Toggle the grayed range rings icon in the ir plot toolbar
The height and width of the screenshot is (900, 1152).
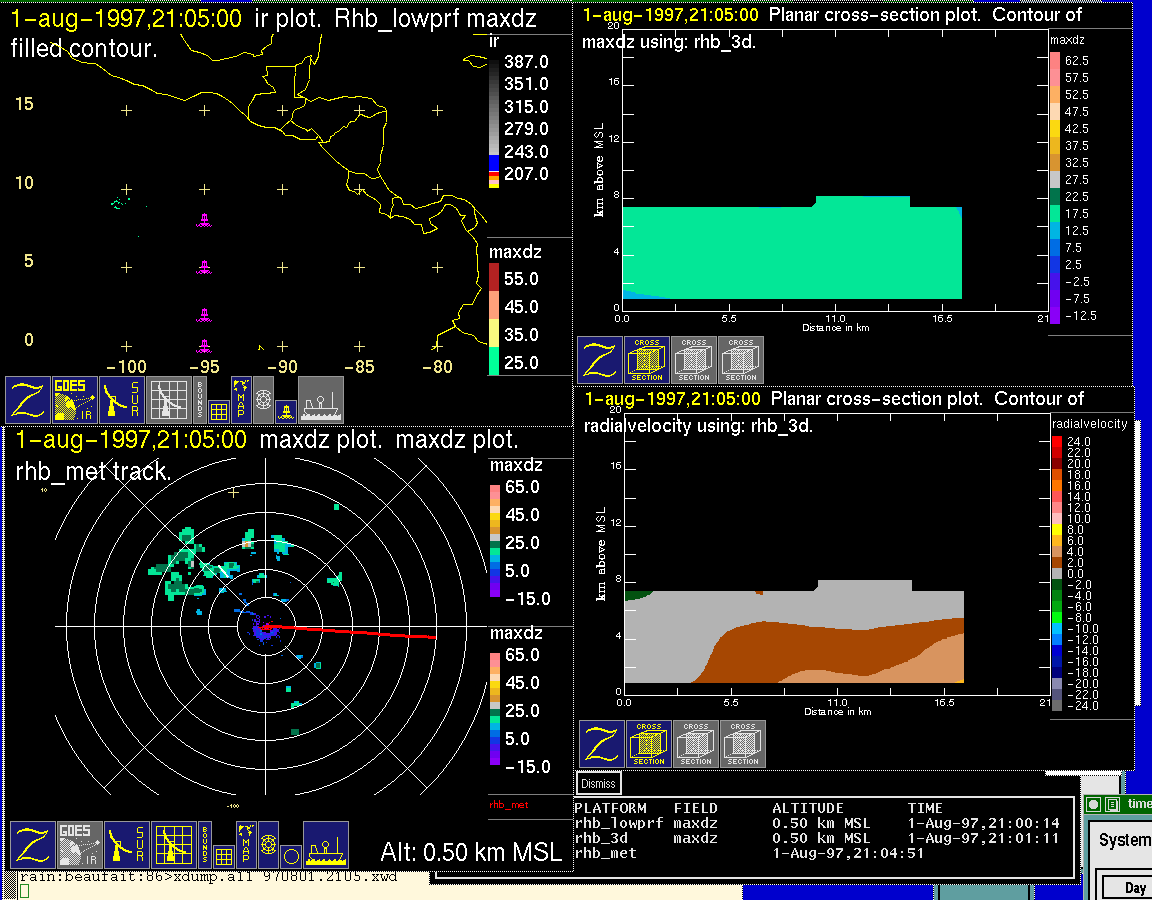pos(263,399)
